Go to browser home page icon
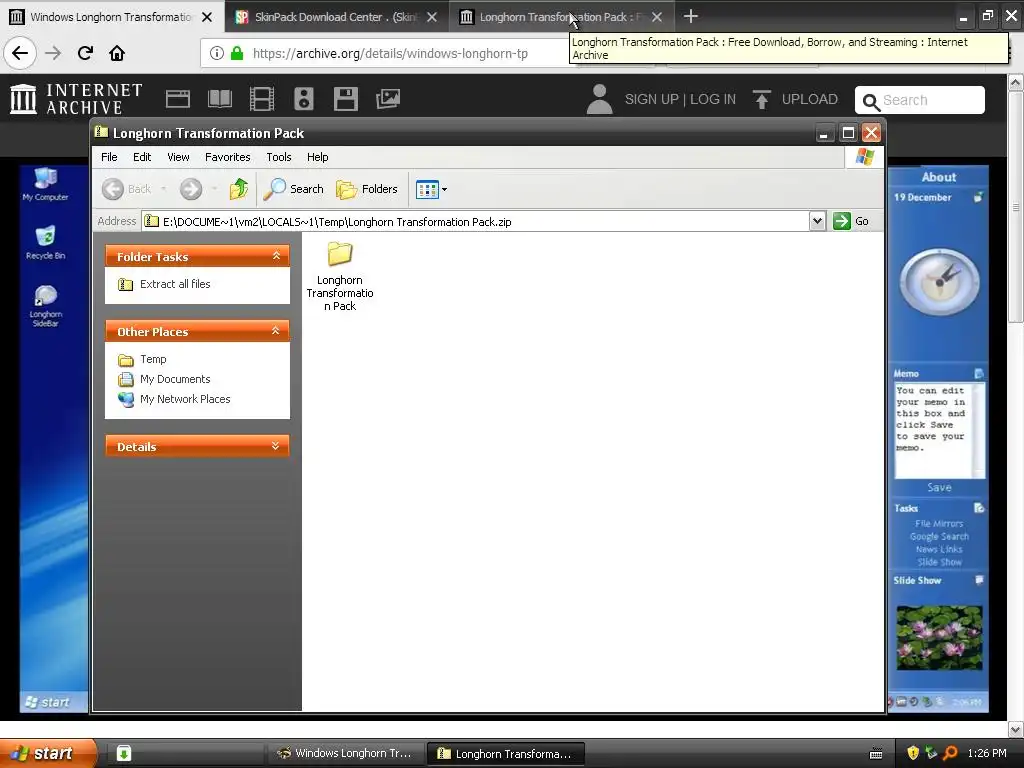The image size is (1024, 768). (117, 53)
